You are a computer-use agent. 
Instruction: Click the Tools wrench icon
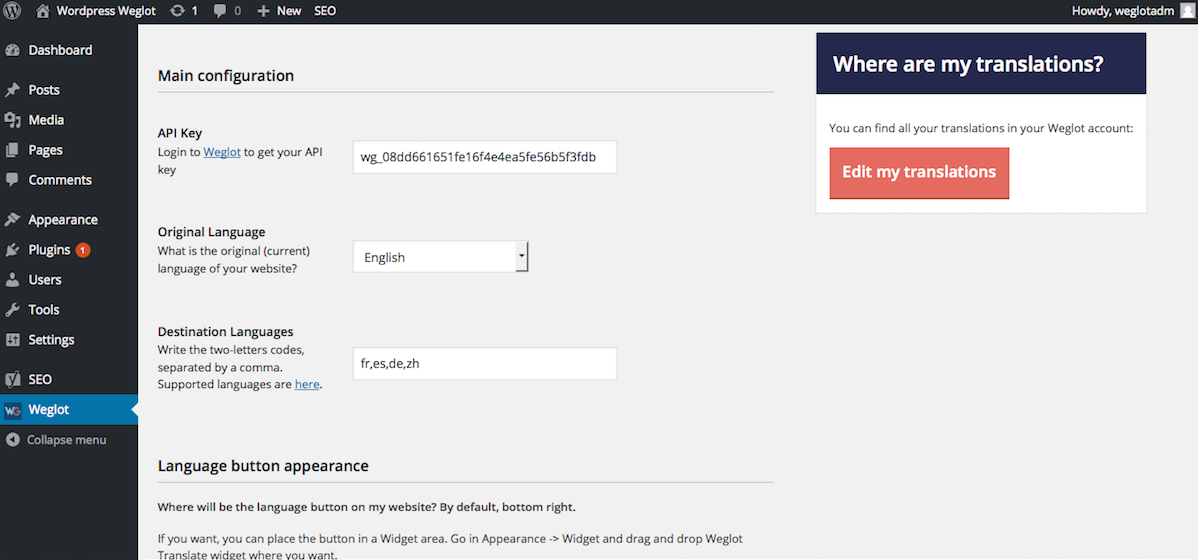[12, 309]
